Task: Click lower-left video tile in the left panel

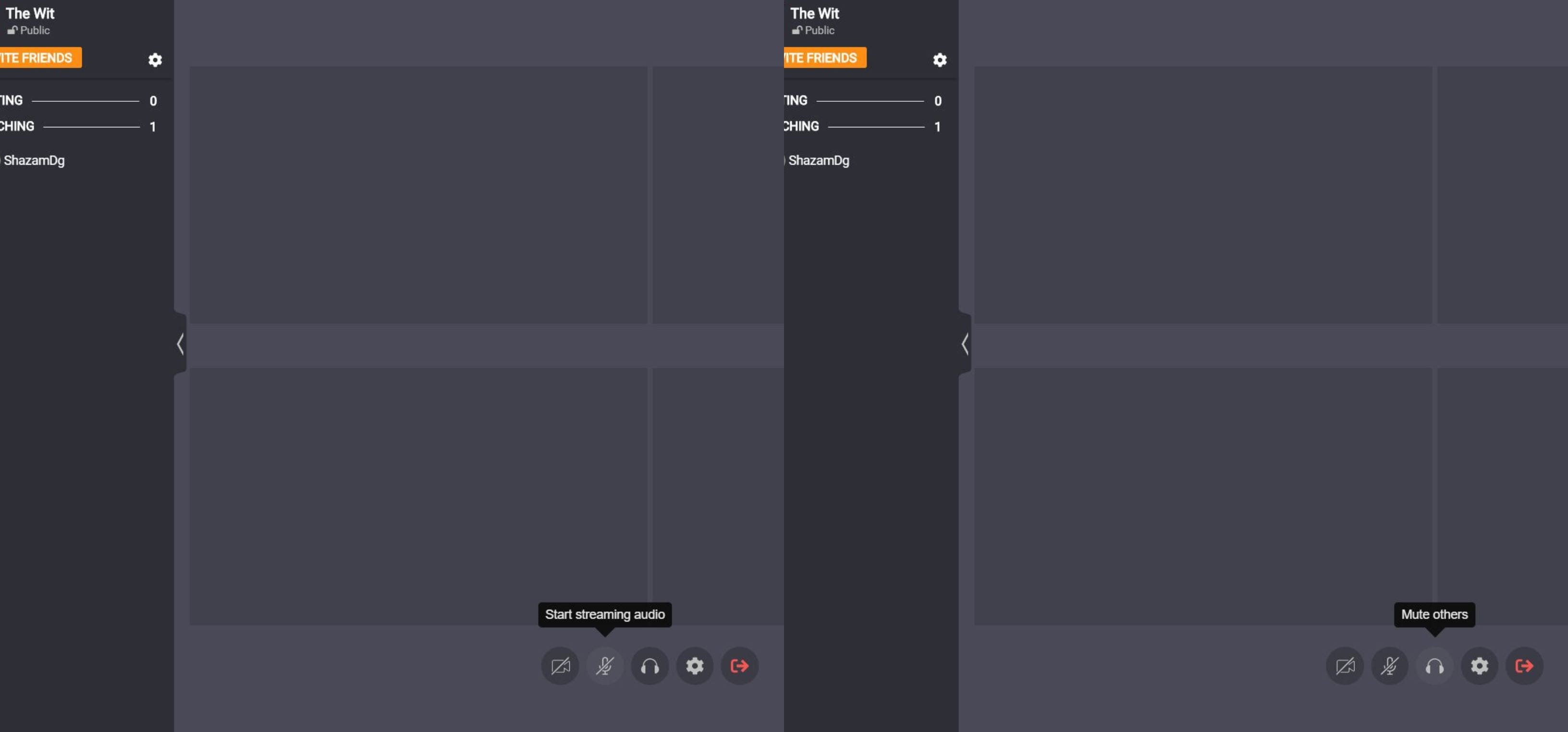Action: pos(419,497)
